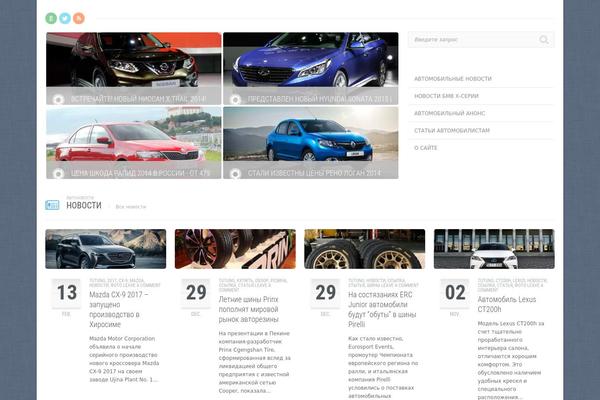600x400 pixels.
Task: Open the Pirelli rally wheels article thumbnail
Action: click(365, 249)
